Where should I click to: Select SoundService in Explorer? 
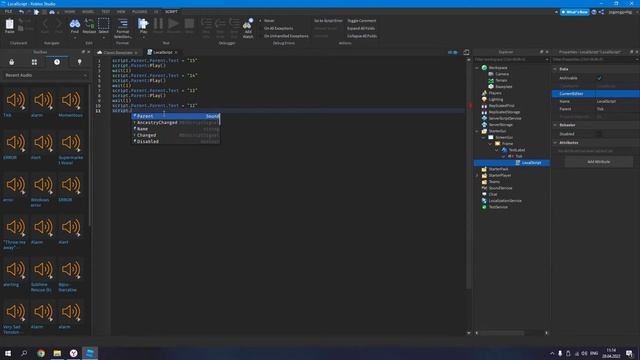click(x=500, y=188)
